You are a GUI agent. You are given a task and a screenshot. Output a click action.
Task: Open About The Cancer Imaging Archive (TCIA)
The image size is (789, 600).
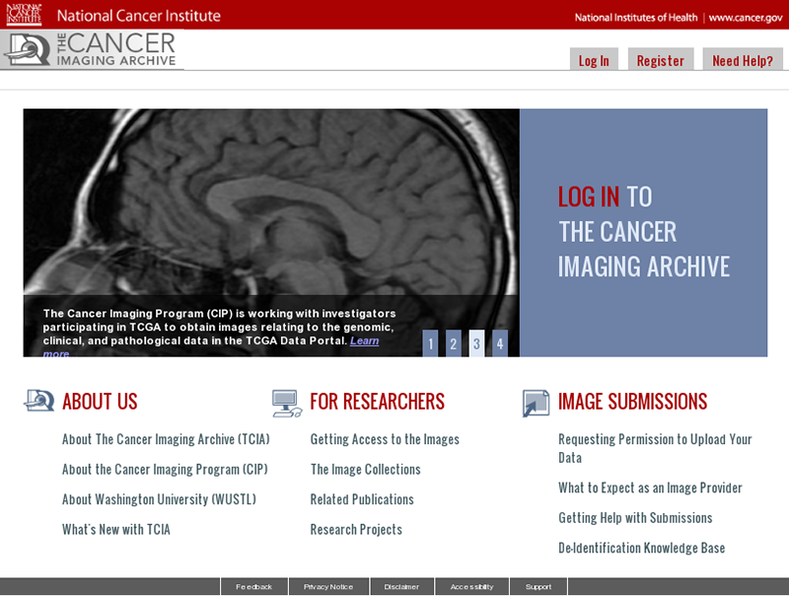(166, 439)
